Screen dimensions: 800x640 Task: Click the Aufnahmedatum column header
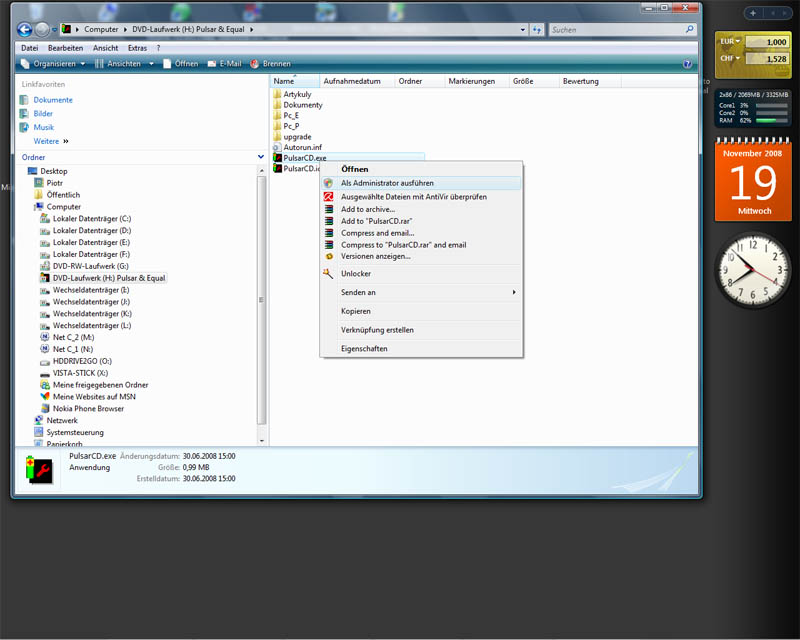pyautogui.click(x=357, y=81)
